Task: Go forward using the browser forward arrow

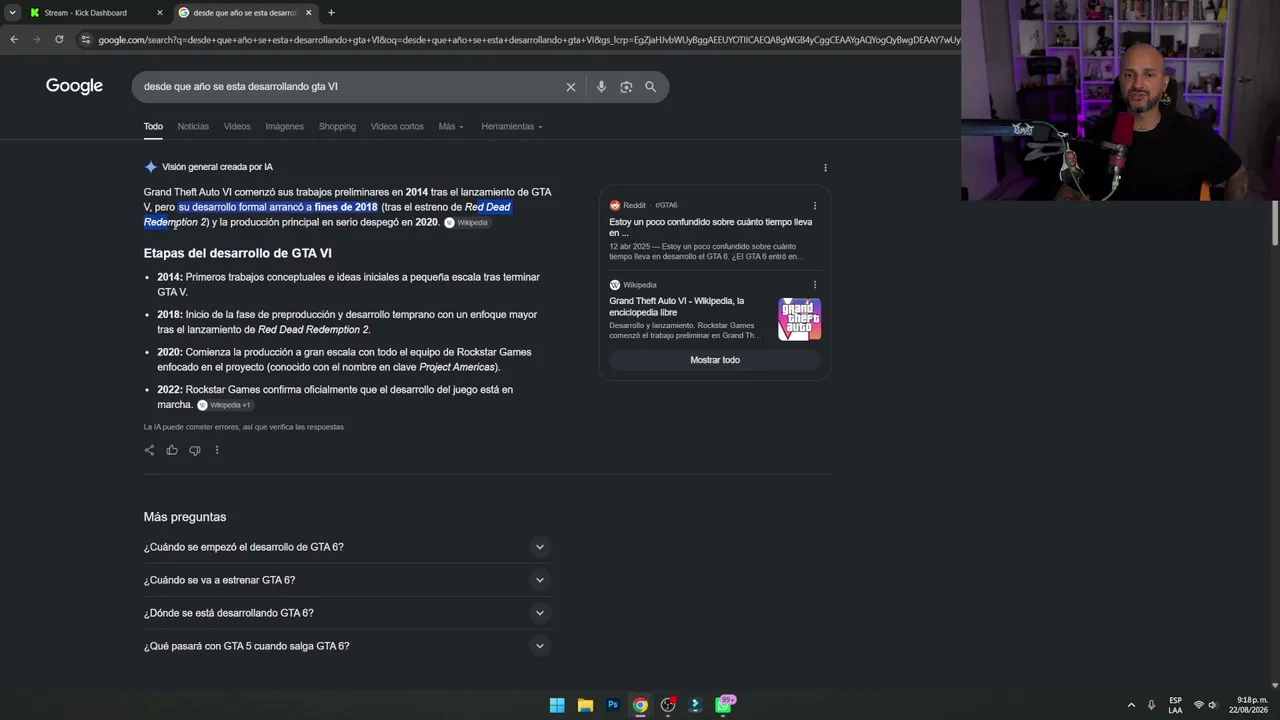Action: [37, 40]
